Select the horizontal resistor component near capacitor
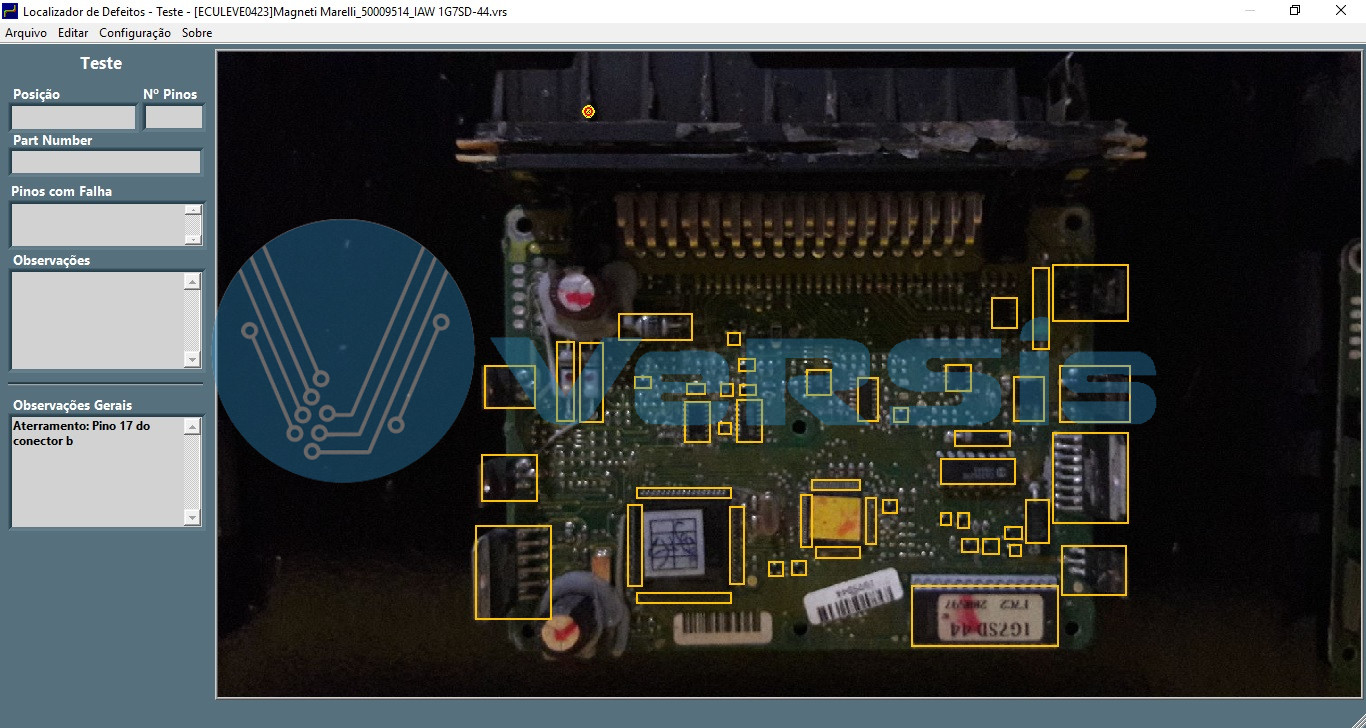 click(655, 327)
